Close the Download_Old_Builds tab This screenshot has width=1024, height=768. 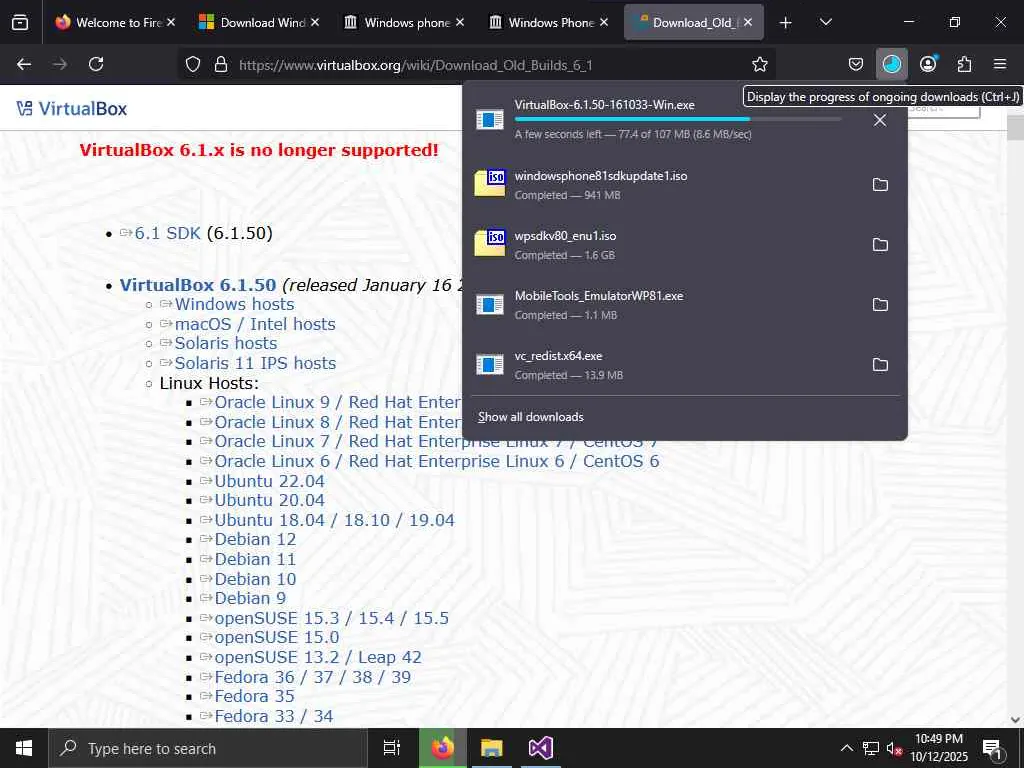pyautogui.click(x=748, y=22)
